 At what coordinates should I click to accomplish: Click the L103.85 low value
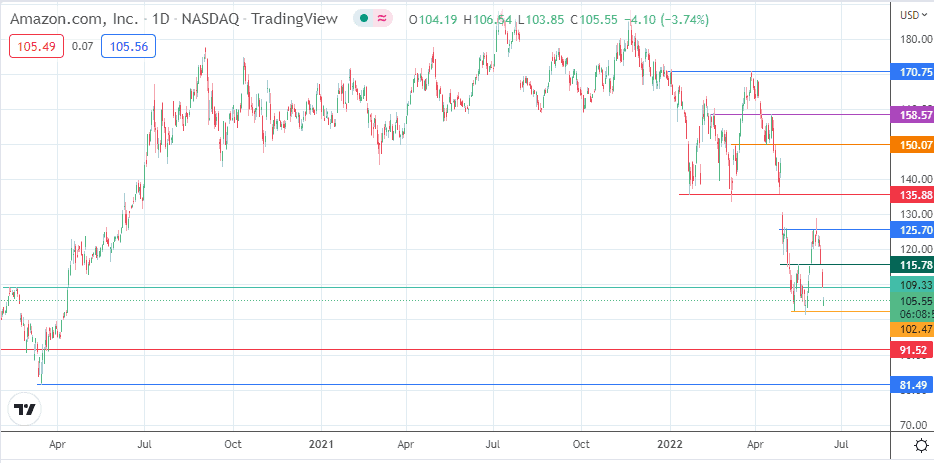point(541,20)
